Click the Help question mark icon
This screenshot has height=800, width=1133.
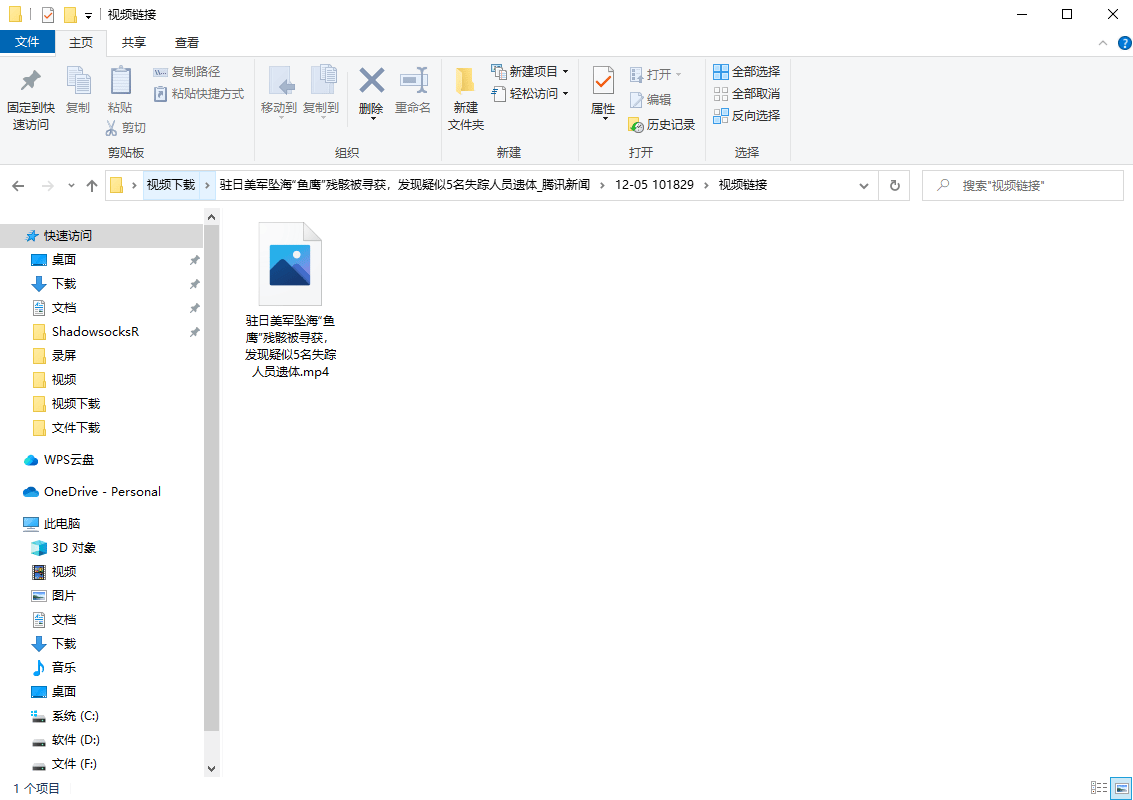click(1124, 43)
